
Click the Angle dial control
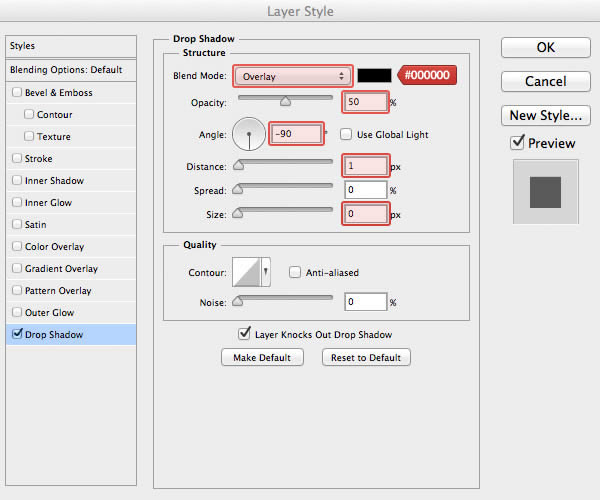(249, 134)
